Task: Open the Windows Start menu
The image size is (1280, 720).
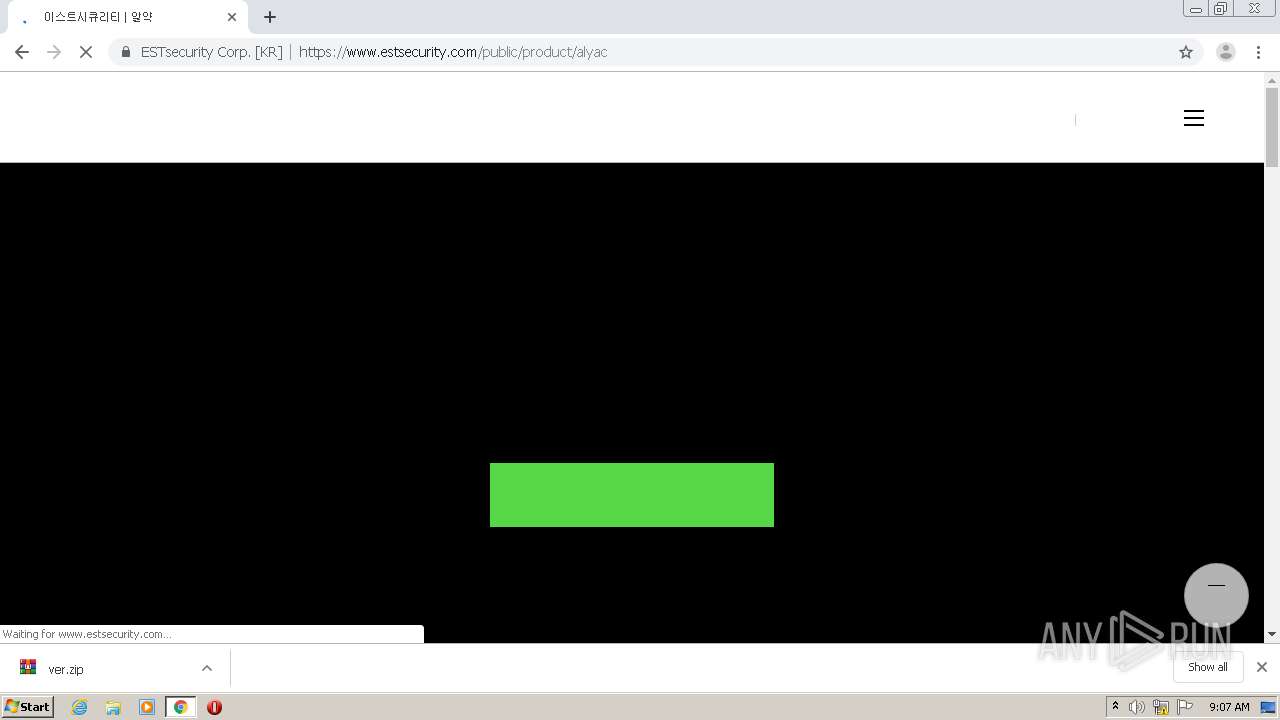Action: pyautogui.click(x=28, y=707)
